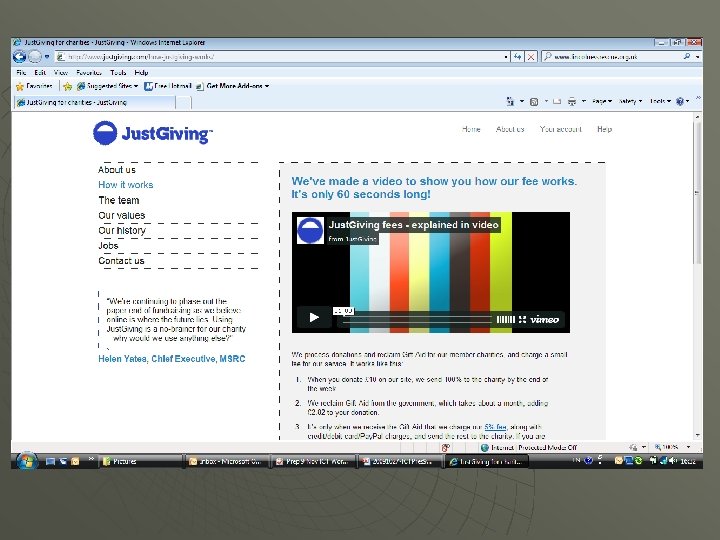Viewport: 720px width, 540px height.
Task: Click the search magnifier button
Action: click(x=687, y=56)
